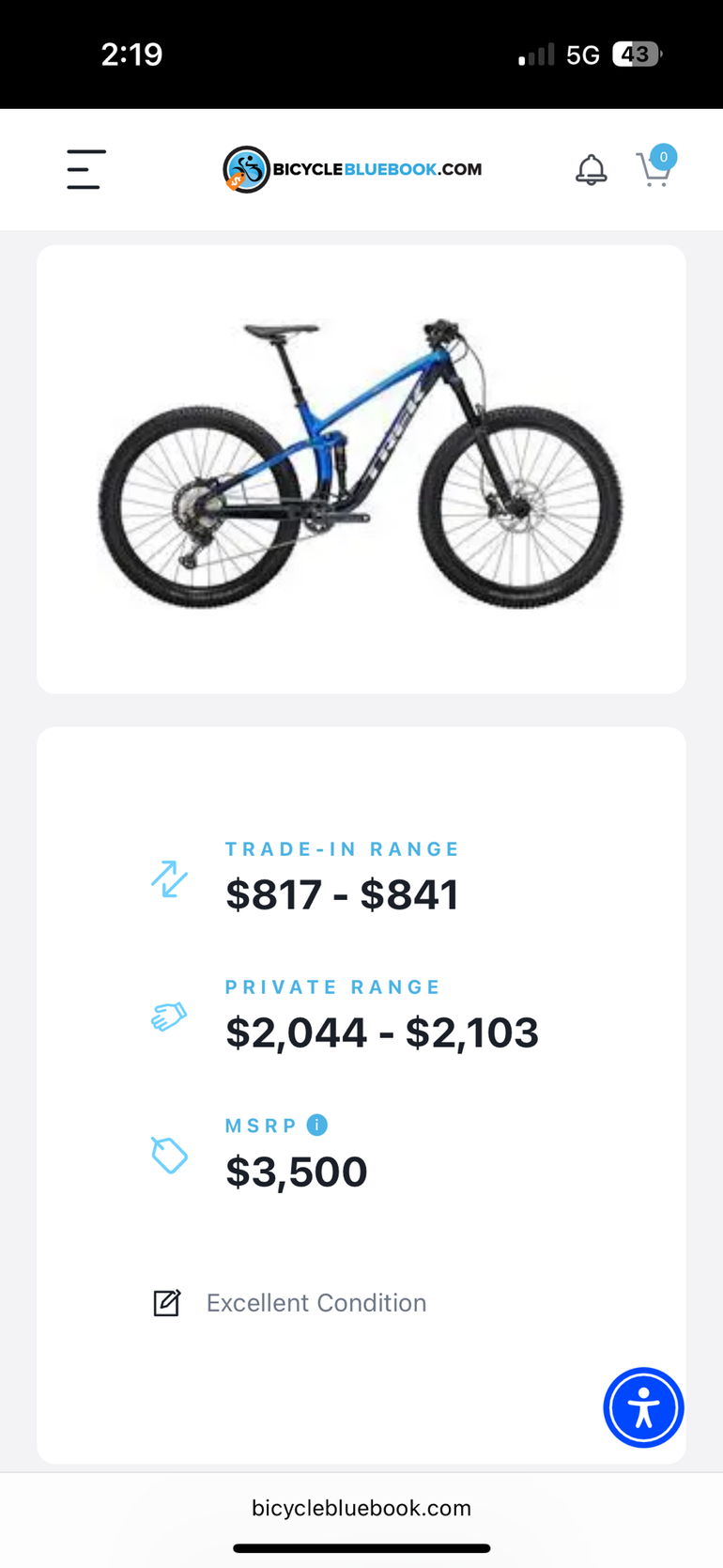
Task: Tap the cart item count badge
Action: point(664,157)
